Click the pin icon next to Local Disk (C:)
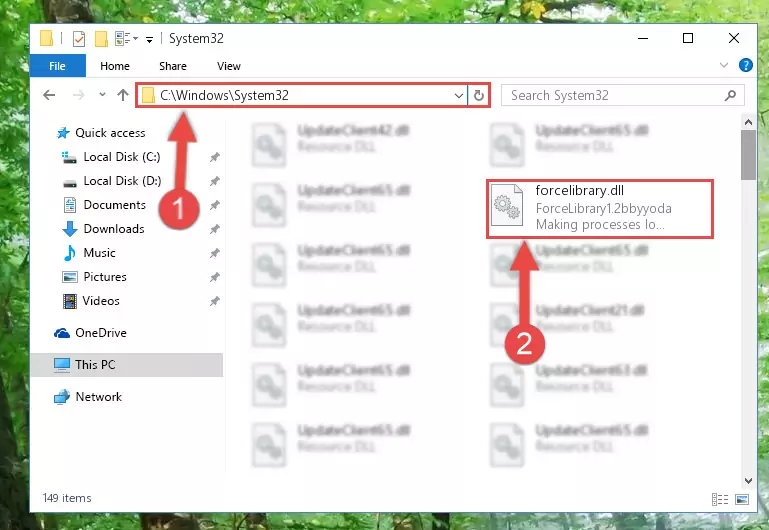 point(215,157)
